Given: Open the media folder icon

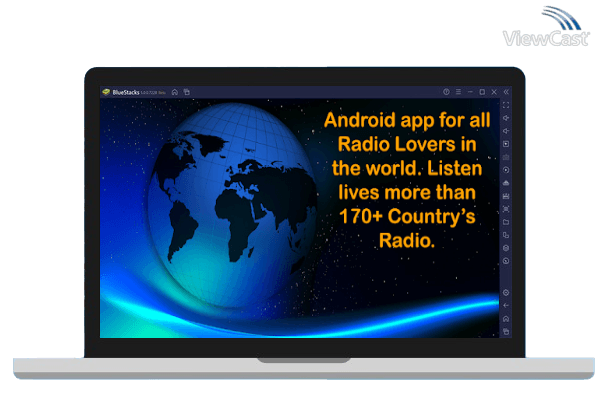Looking at the screenshot, I should pyautogui.click(x=506, y=222).
